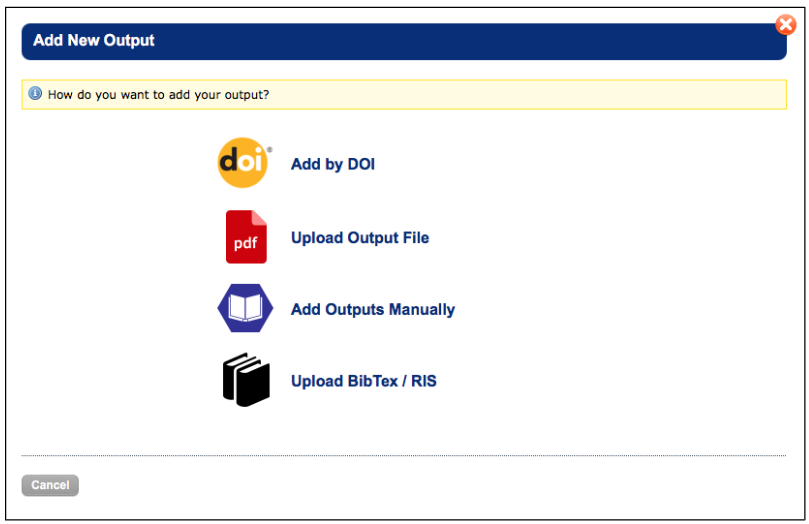Click the word 'RIS' in the last option
The width and height of the screenshot is (809, 524).
pyautogui.click(x=424, y=381)
